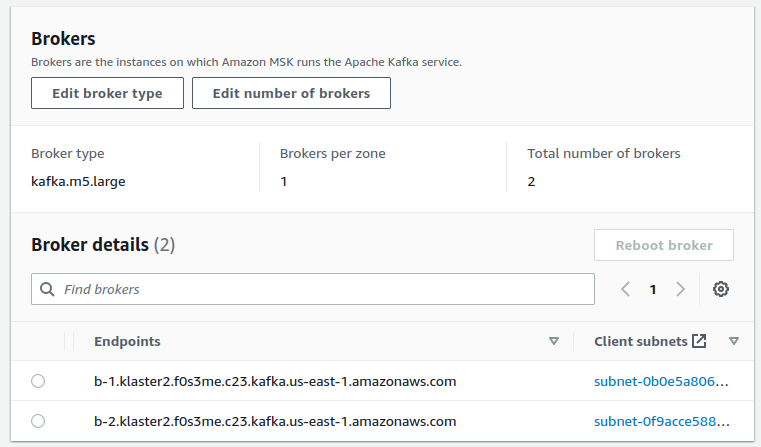Screen dimensions: 761x447
Task: Sort by Client subnets column arrow
Action: point(734,341)
